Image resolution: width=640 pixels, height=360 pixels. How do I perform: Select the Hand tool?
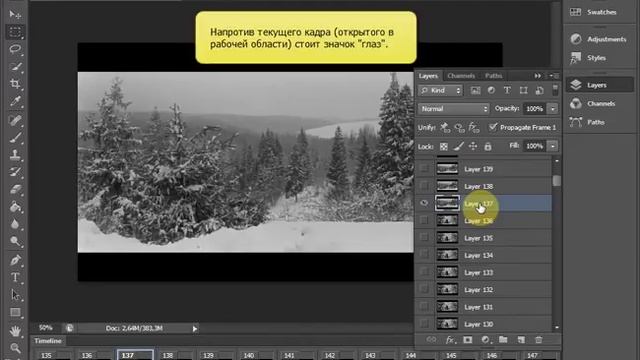[x=15, y=331]
